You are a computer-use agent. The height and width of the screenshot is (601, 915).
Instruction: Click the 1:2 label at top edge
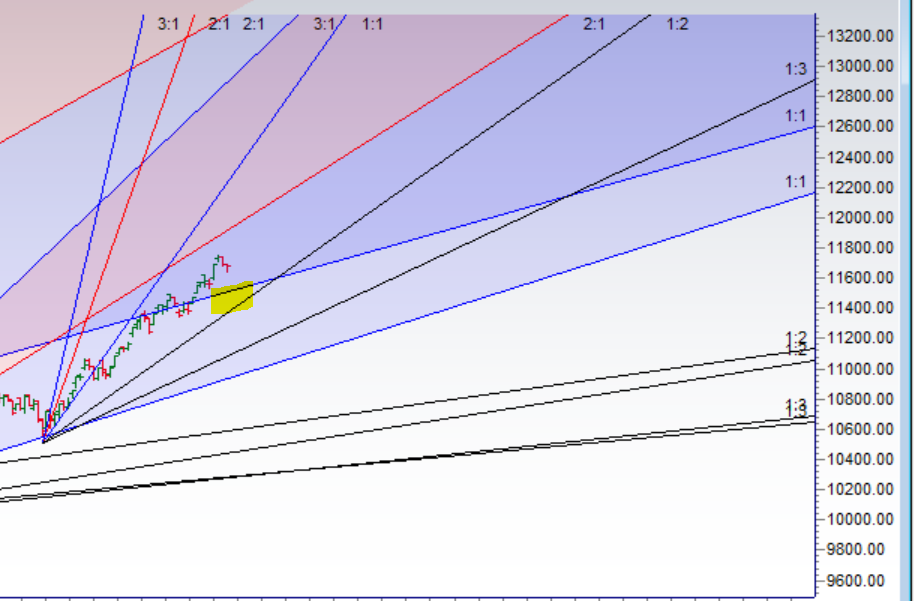coord(677,24)
